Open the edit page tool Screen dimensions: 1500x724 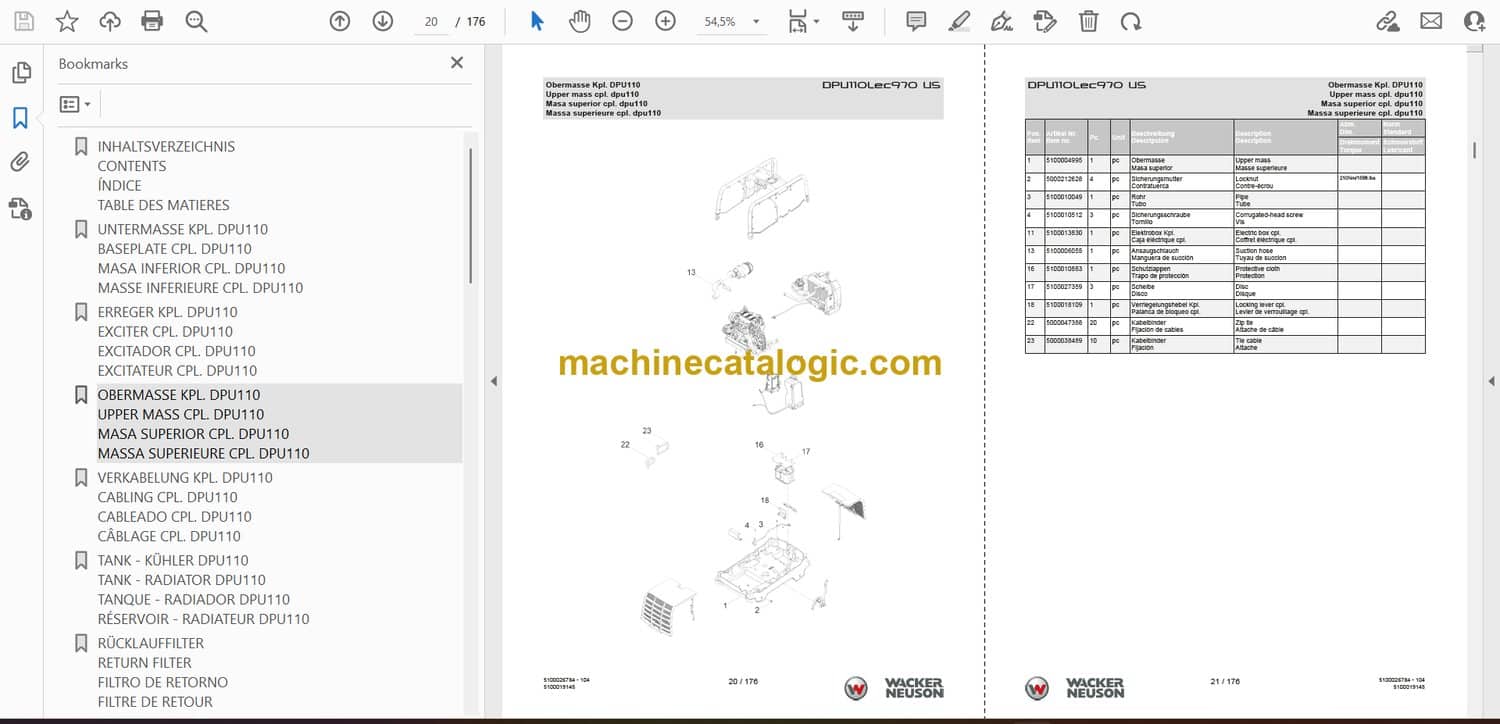click(1045, 21)
